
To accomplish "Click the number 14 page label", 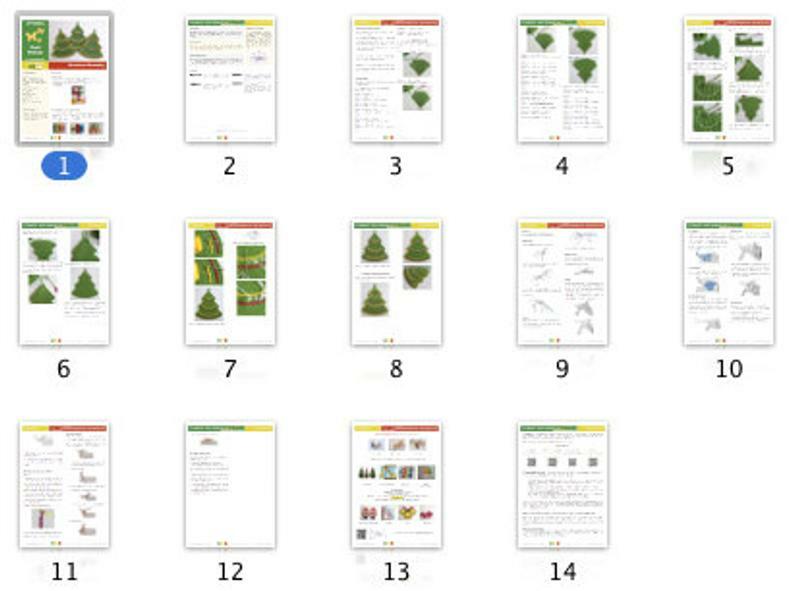I will pos(562,572).
